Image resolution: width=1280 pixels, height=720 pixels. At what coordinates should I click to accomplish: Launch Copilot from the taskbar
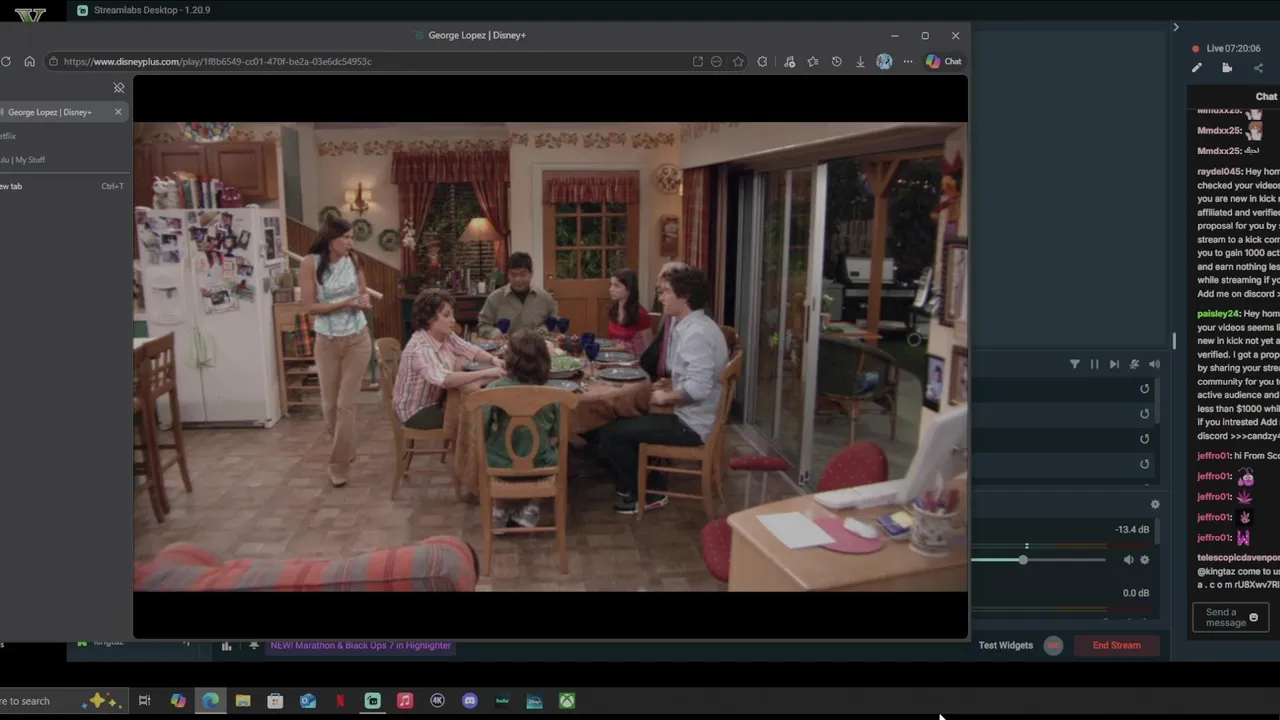click(x=178, y=701)
